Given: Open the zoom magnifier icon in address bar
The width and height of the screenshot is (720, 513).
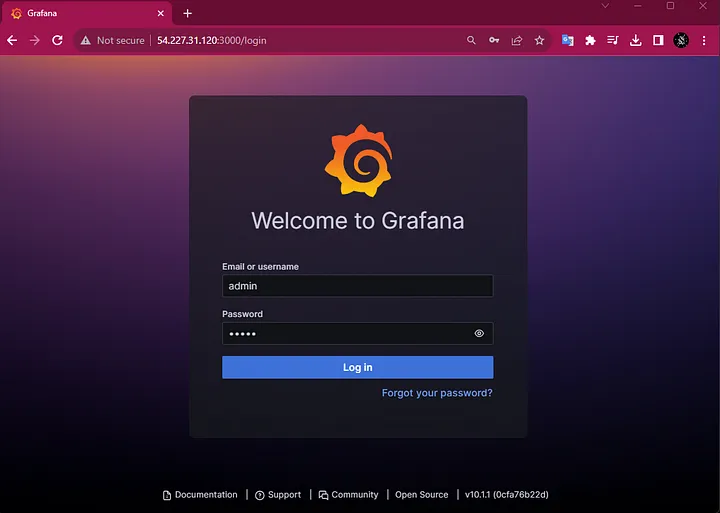Looking at the screenshot, I should click(x=471, y=40).
